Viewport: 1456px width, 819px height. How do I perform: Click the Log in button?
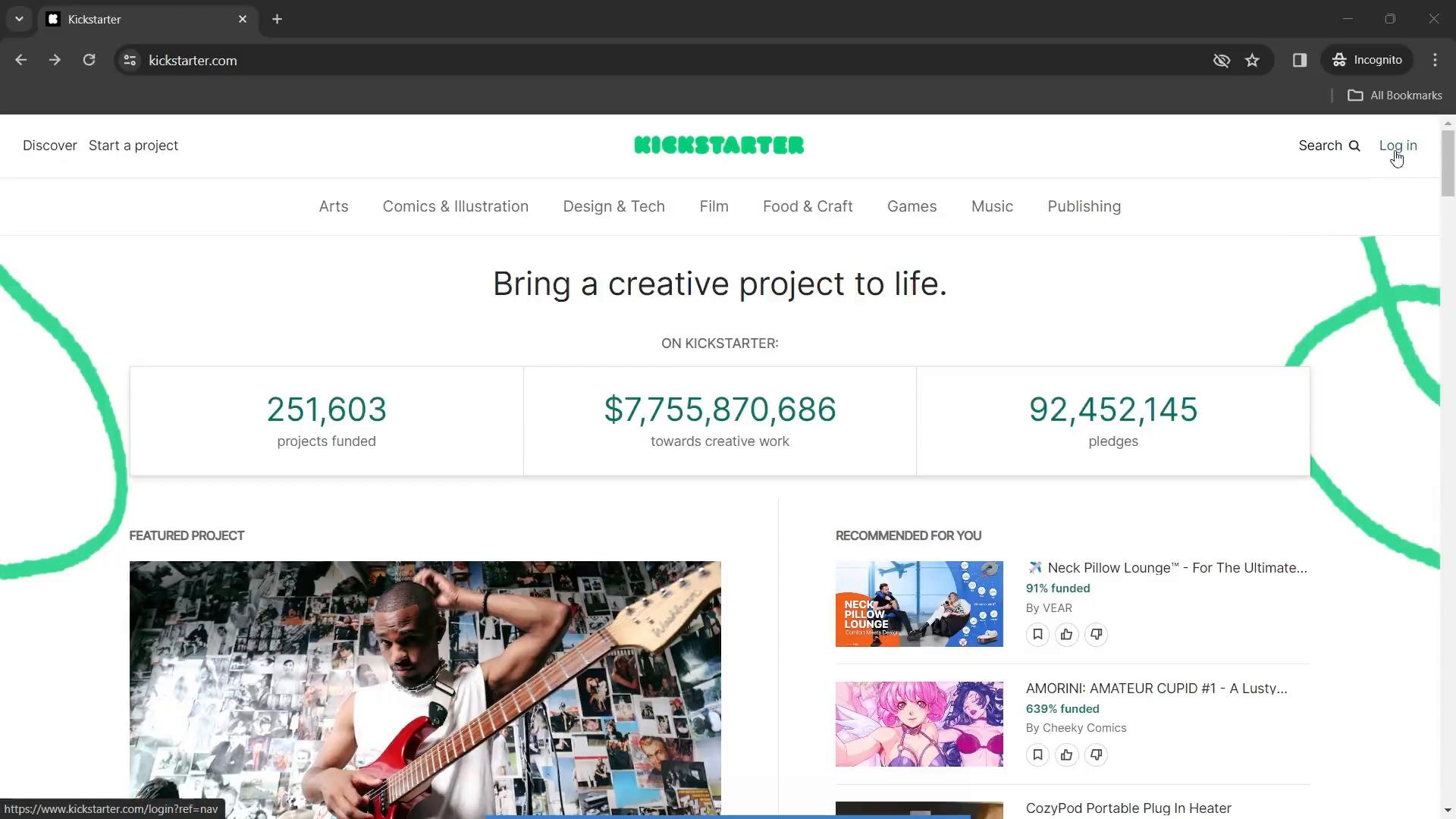click(1398, 145)
